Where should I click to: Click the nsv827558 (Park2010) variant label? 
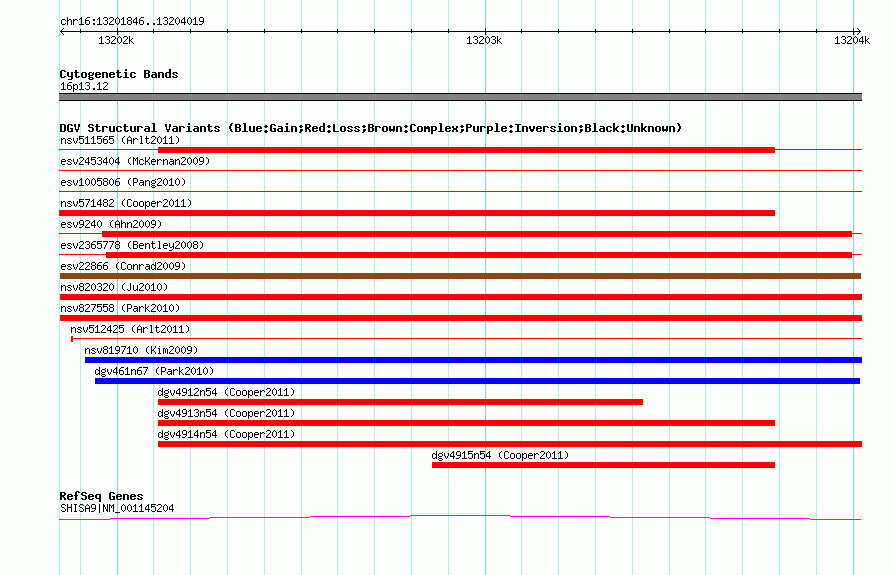tap(120, 308)
